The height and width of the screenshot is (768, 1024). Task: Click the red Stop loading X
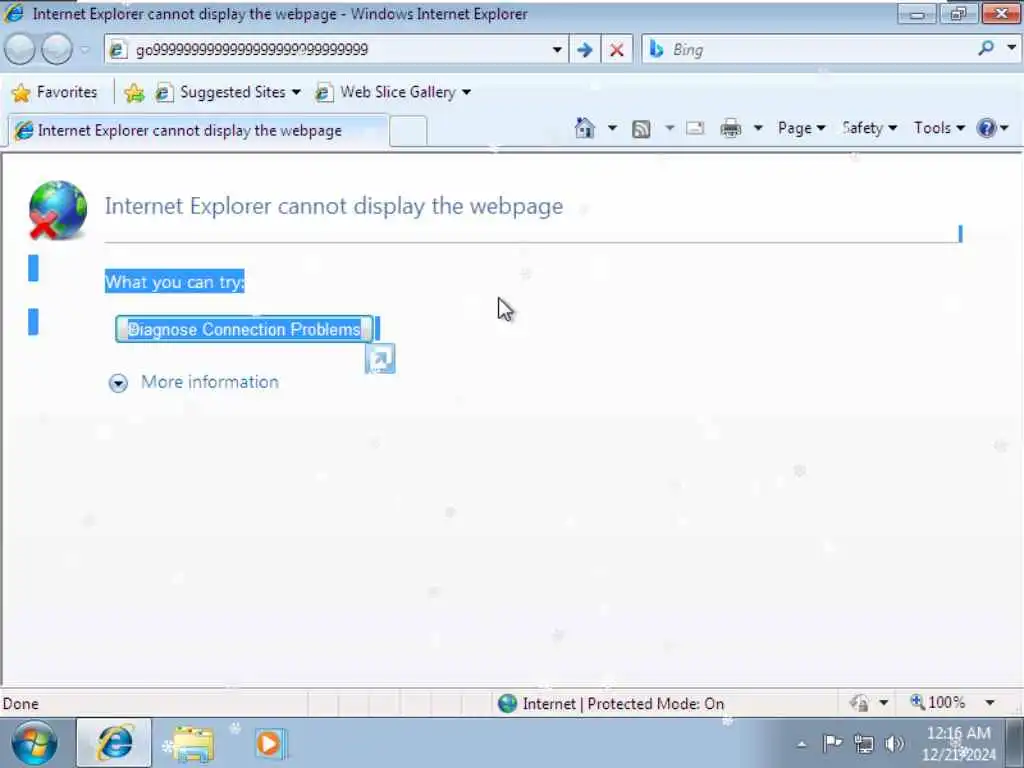pyautogui.click(x=616, y=50)
